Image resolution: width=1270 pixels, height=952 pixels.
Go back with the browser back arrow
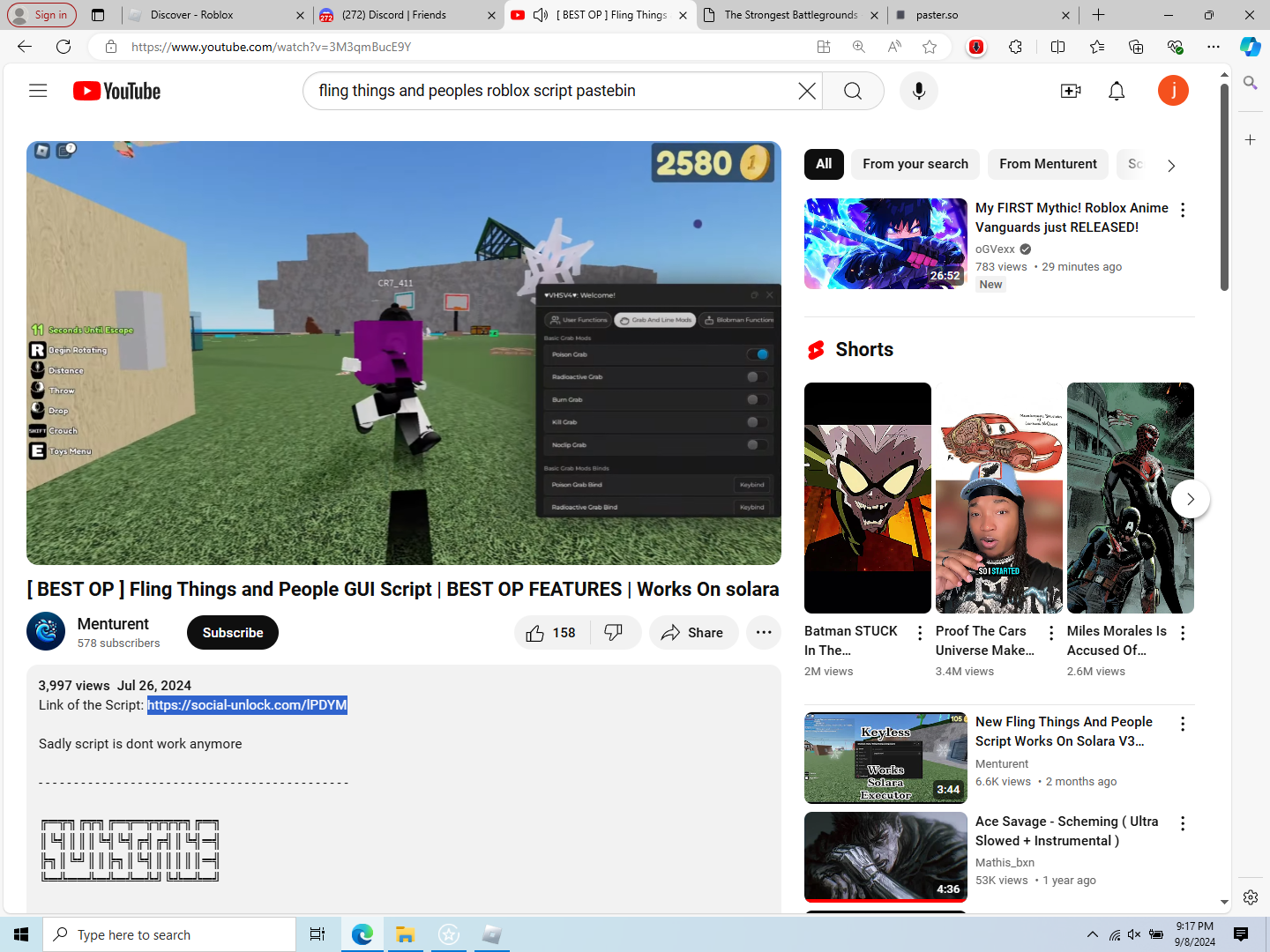coord(25,47)
